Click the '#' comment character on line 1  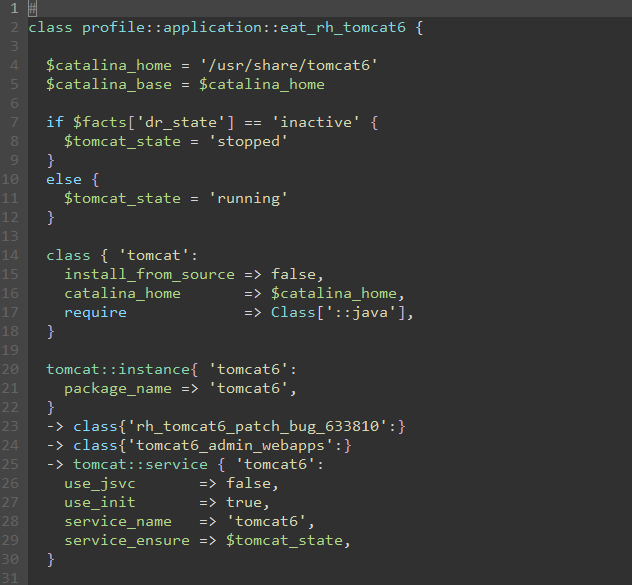coord(32,8)
